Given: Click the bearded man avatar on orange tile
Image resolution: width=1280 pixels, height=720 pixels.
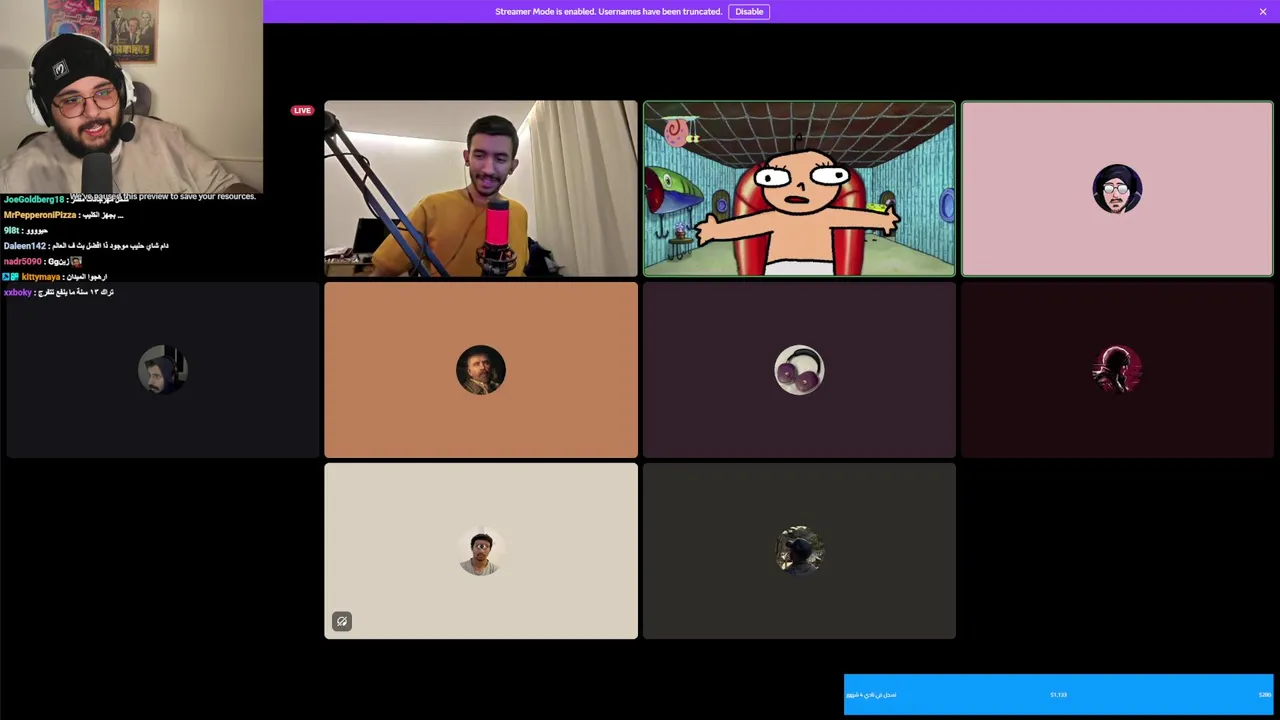Looking at the screenshot, I should coord(480,370).
